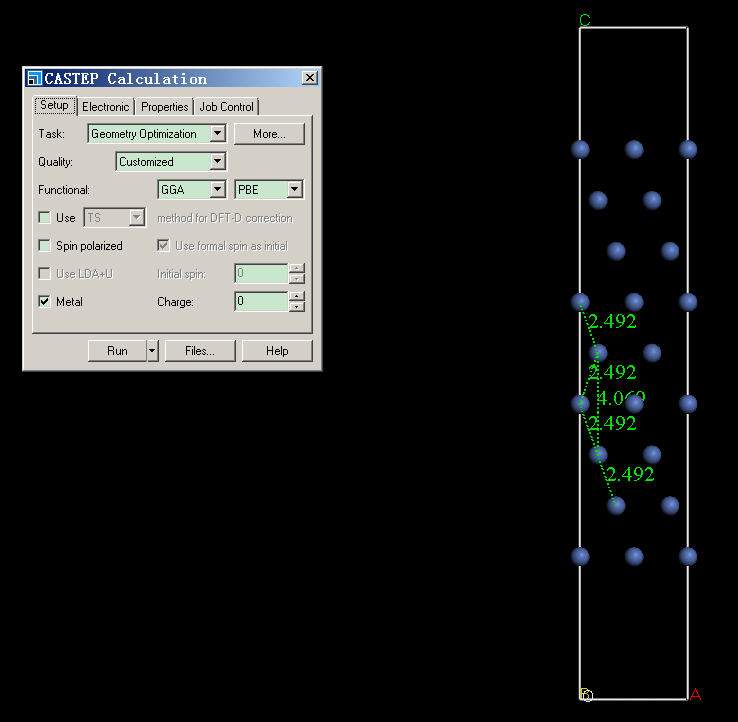Screen dimensions: 738x722
Task: Increase Charge with up arrow
Action: click(x=297, y=296)
